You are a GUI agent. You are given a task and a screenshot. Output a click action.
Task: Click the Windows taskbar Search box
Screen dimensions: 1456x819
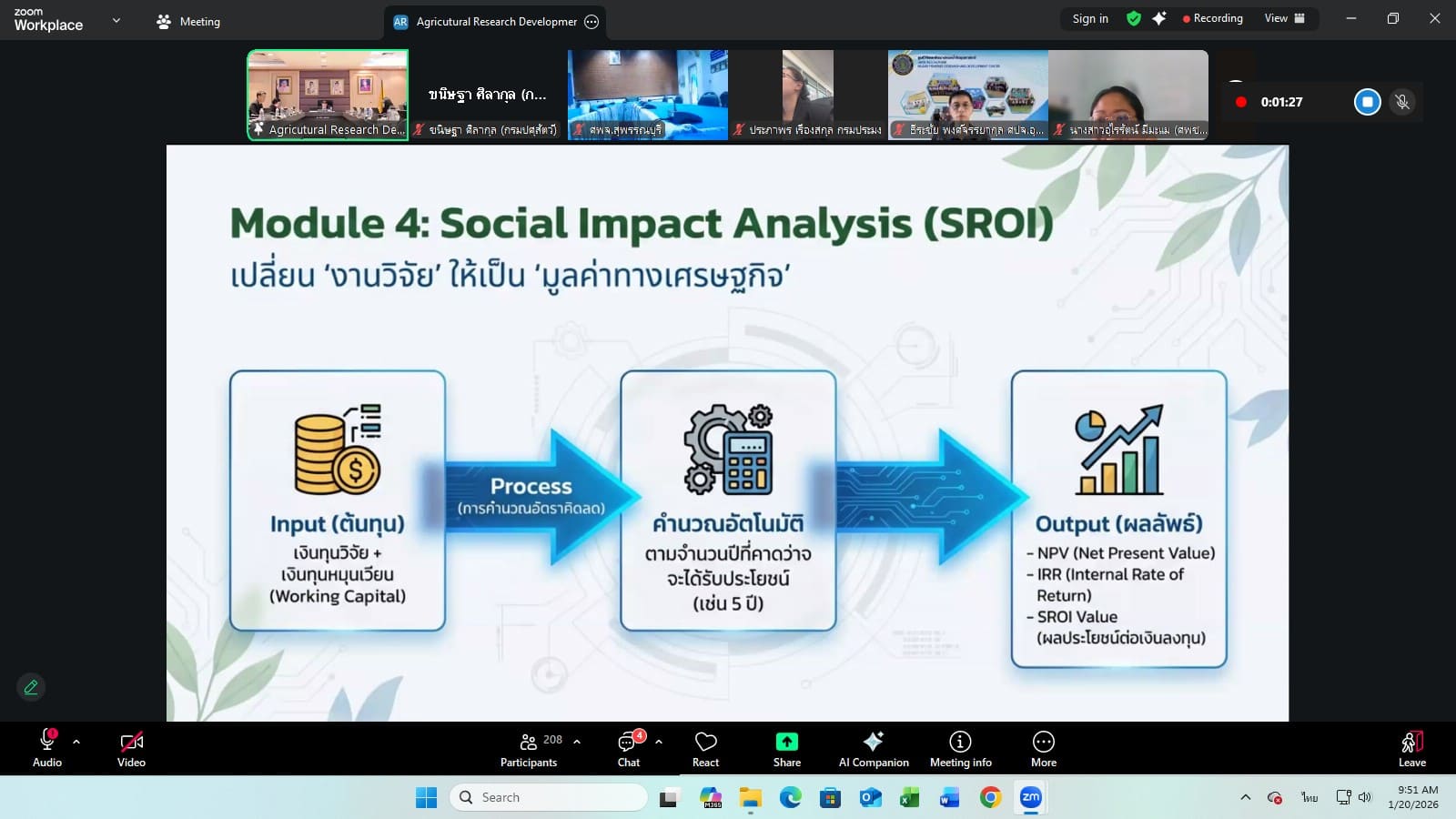click(x=549, y=797)
